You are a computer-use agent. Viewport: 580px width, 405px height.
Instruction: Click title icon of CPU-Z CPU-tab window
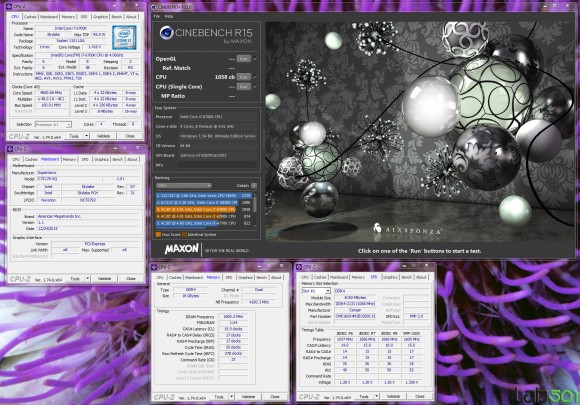pos(9,6)
